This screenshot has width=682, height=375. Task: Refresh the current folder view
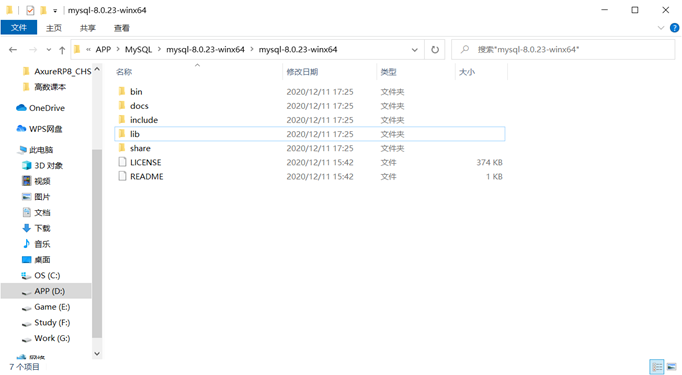(x=435, y=50)
